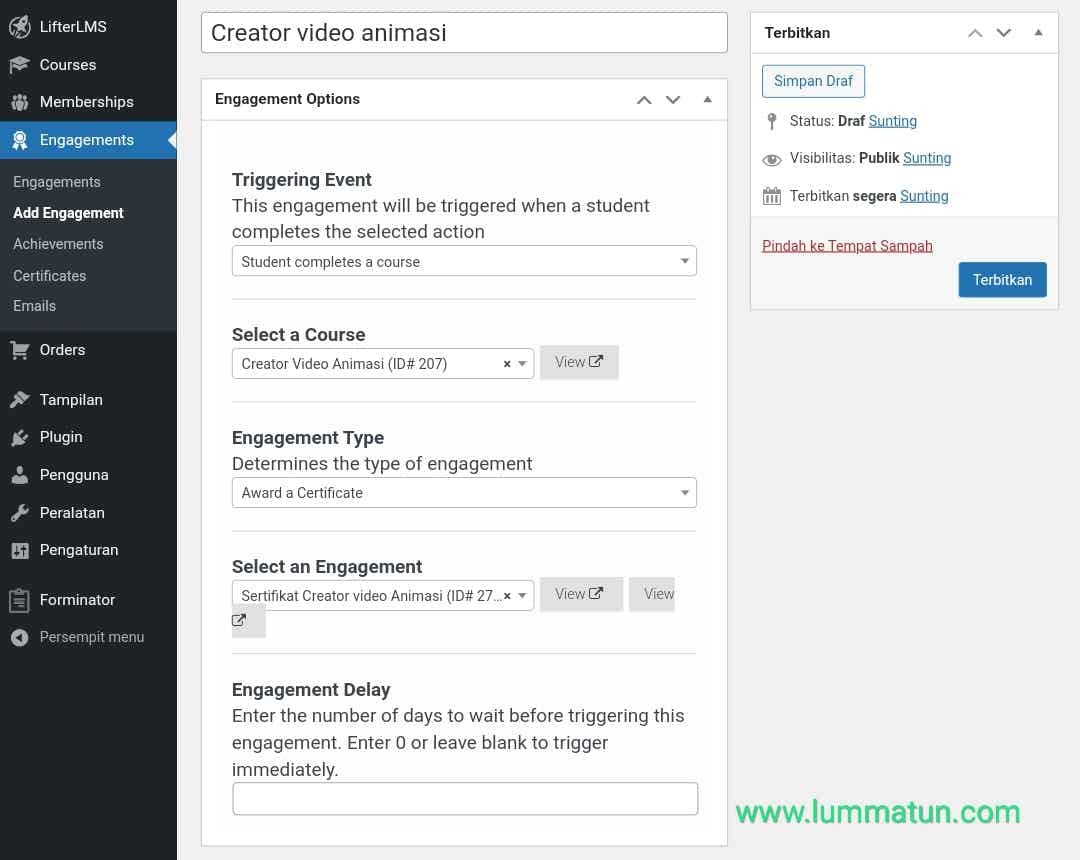Image resolution: width=1080 pixels, height=860 pixels.
Task: Click the Peralatan wrench icon
Action: click(19, 513)
